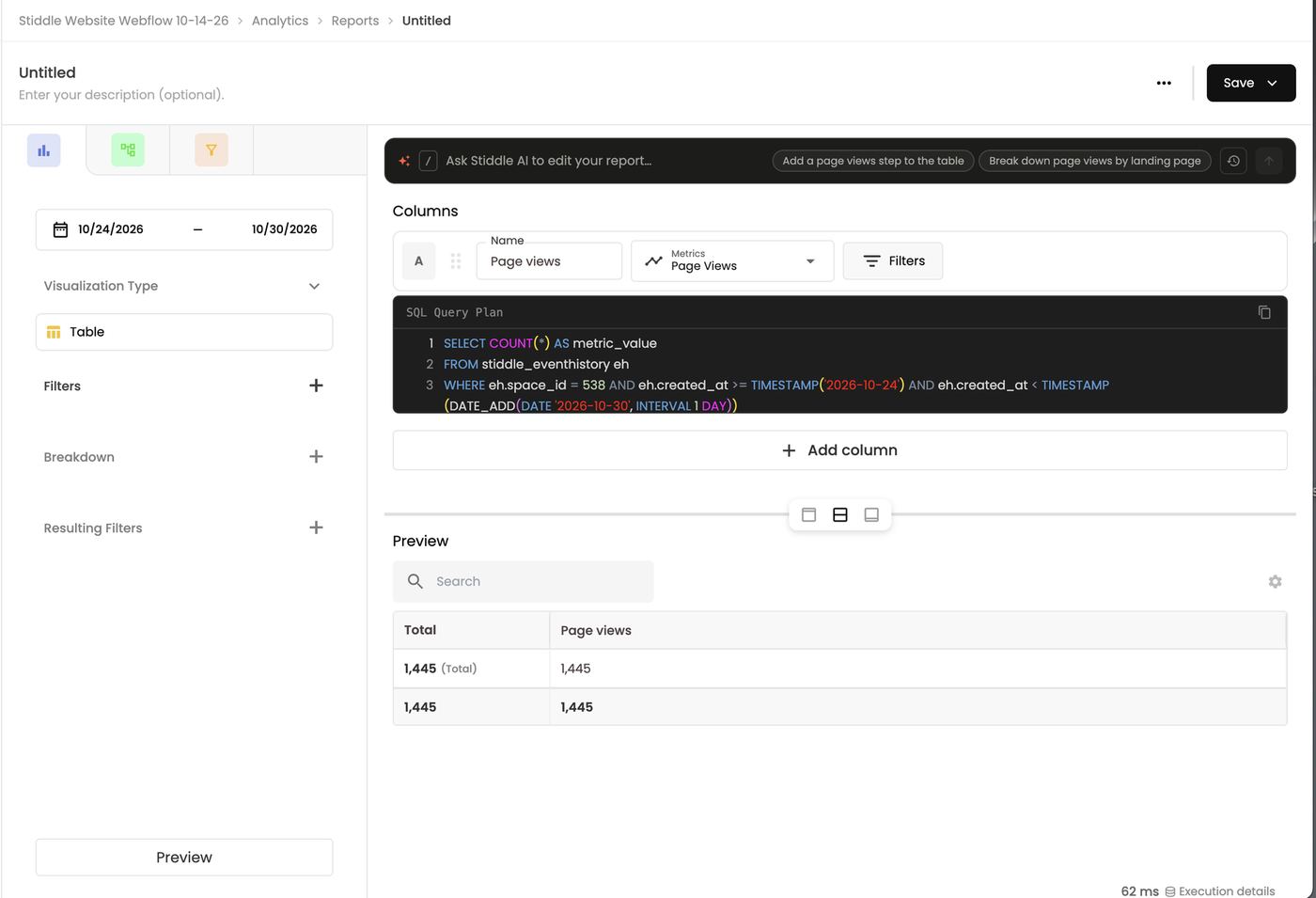The width and height of the screenshot is (1316, 898).
Task: Open the Metrics Page Views dropdown
Action: (732, 261)
